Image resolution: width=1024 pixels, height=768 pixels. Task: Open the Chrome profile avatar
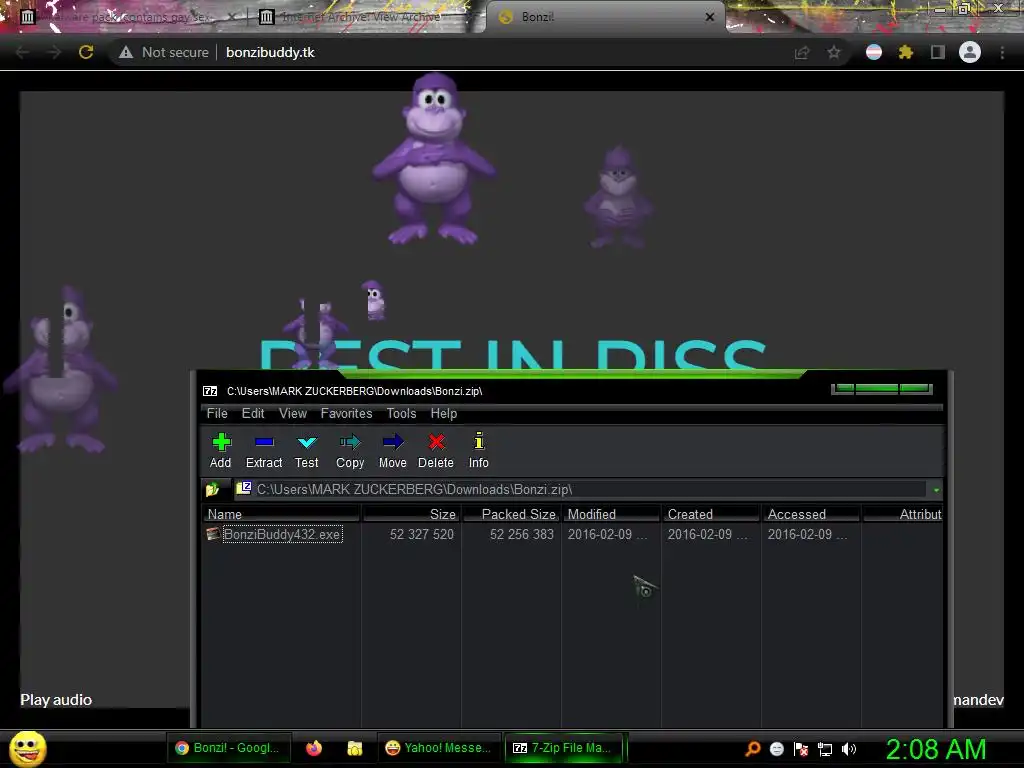[x=970, y=52]
